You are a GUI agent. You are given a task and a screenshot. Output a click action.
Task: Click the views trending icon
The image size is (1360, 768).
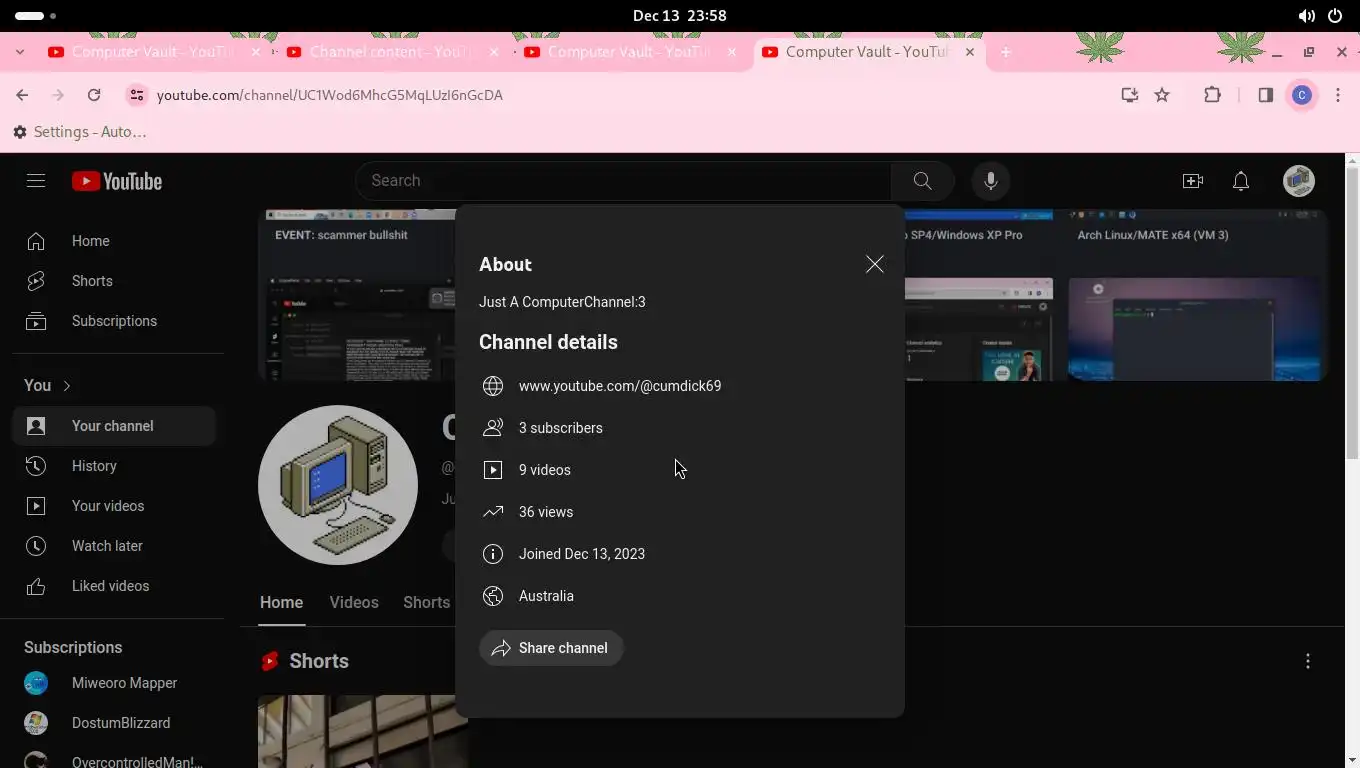493,512
